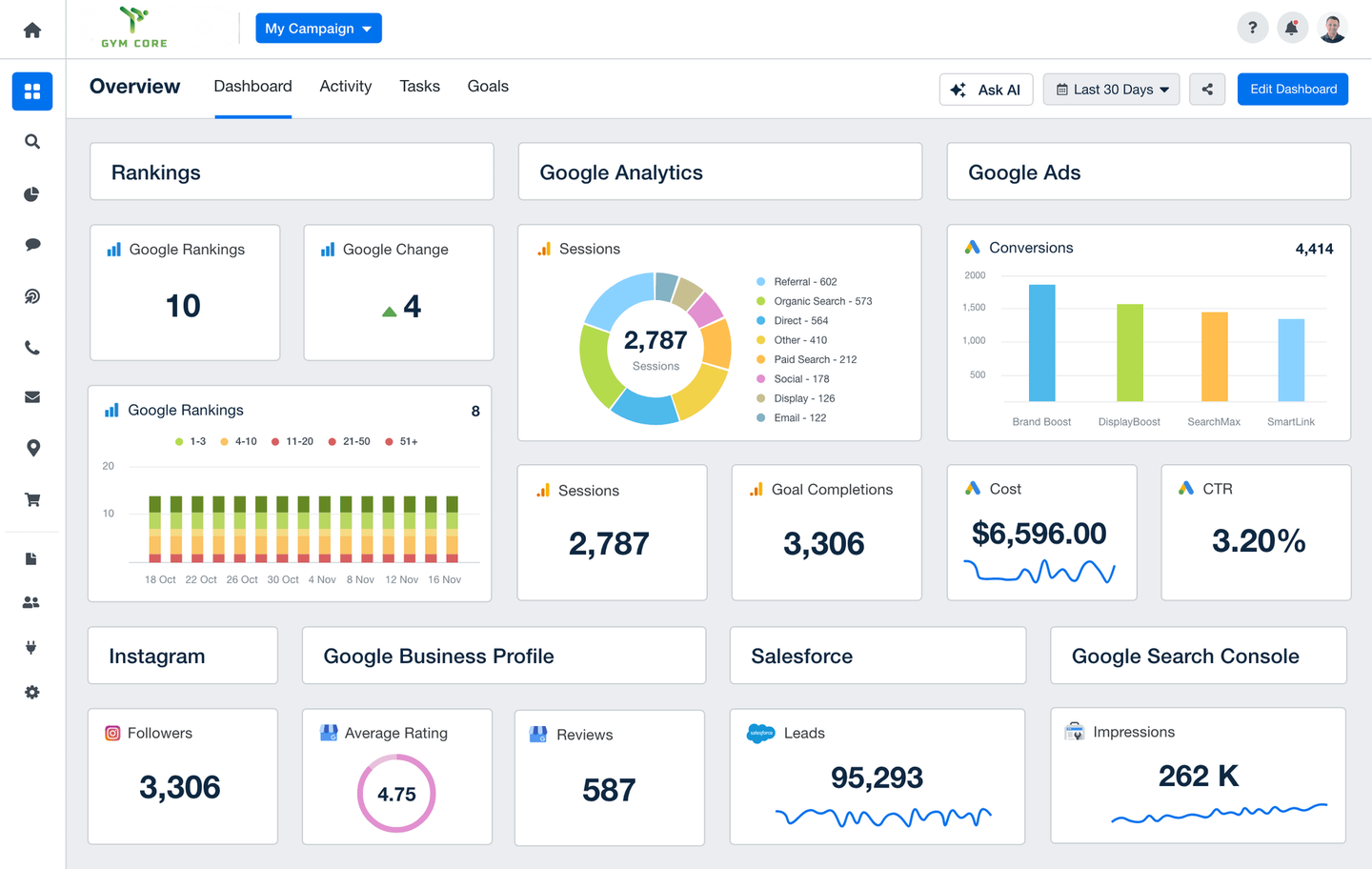Click the share icon button

(1207, 90)
